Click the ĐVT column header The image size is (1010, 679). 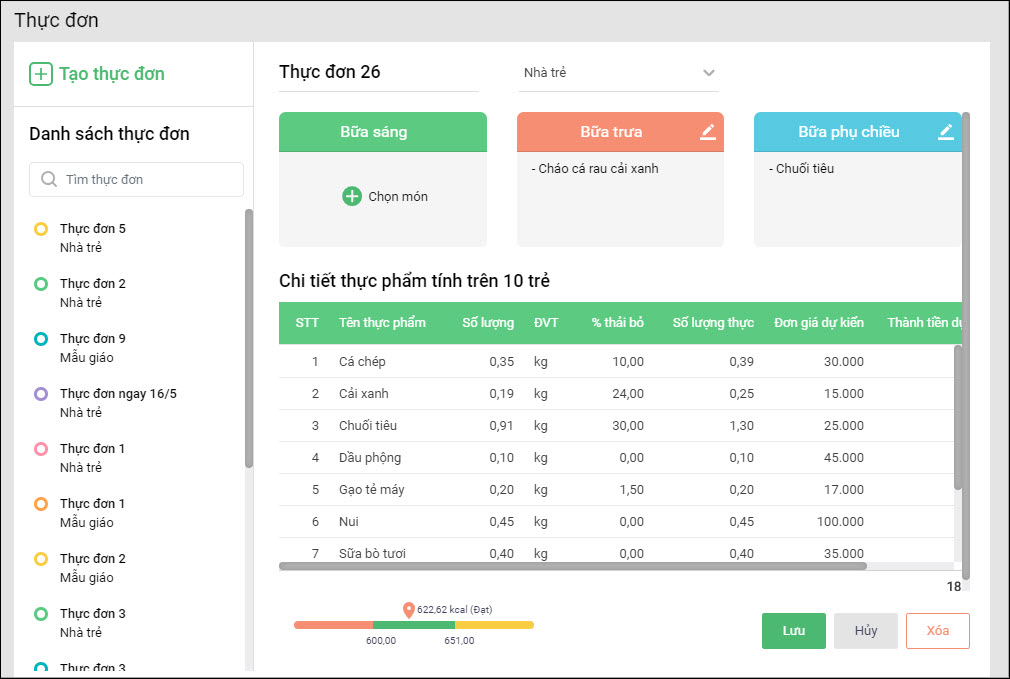tap(546, 323)
